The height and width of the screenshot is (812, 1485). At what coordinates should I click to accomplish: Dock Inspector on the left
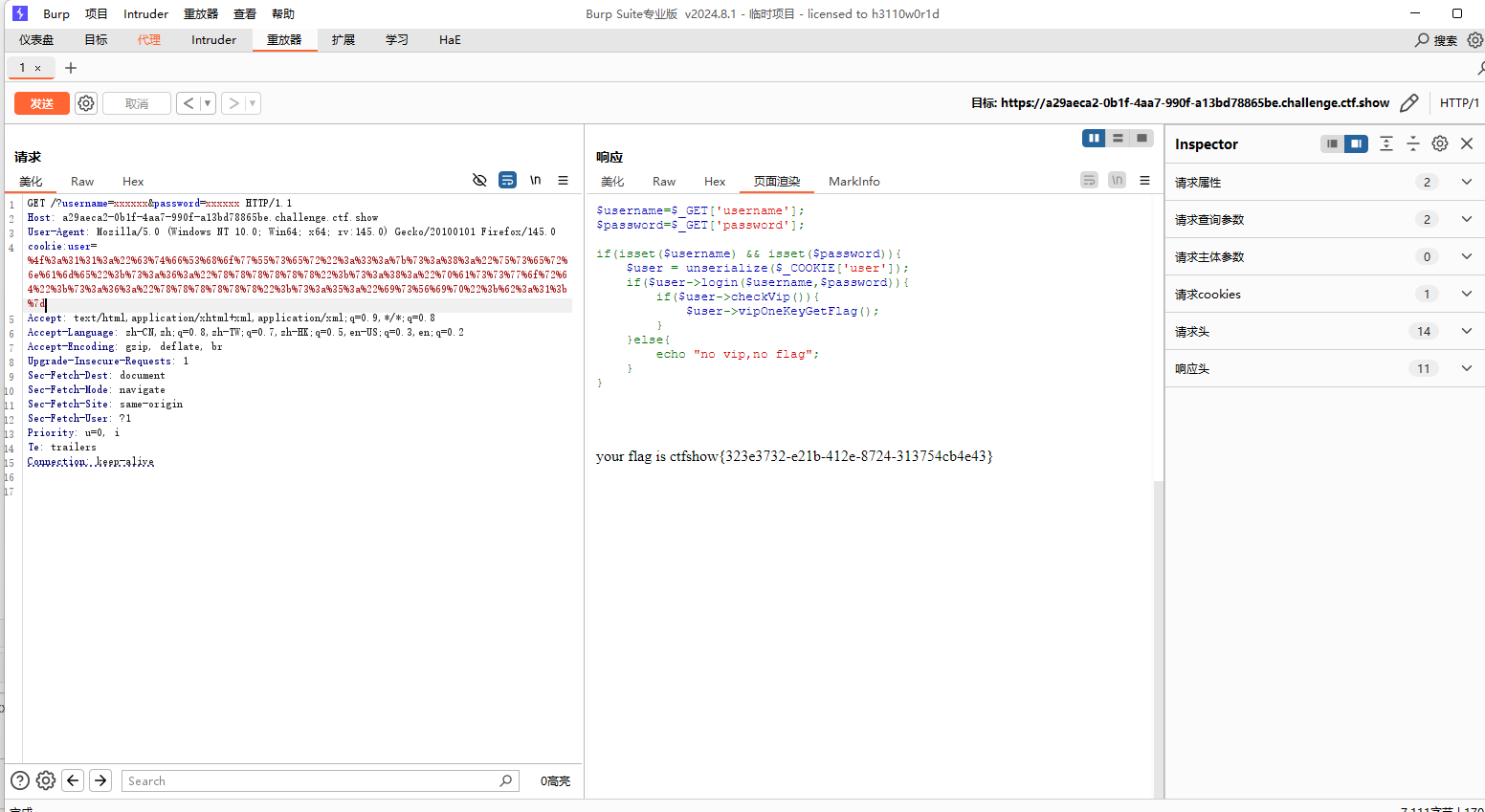(1332, 143)
